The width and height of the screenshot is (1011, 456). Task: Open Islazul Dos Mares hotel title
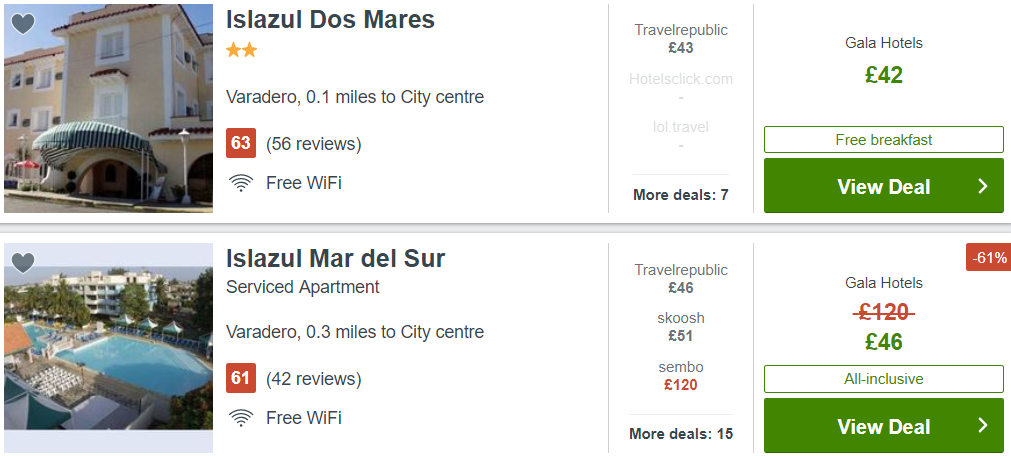click(x=330, y=20)
